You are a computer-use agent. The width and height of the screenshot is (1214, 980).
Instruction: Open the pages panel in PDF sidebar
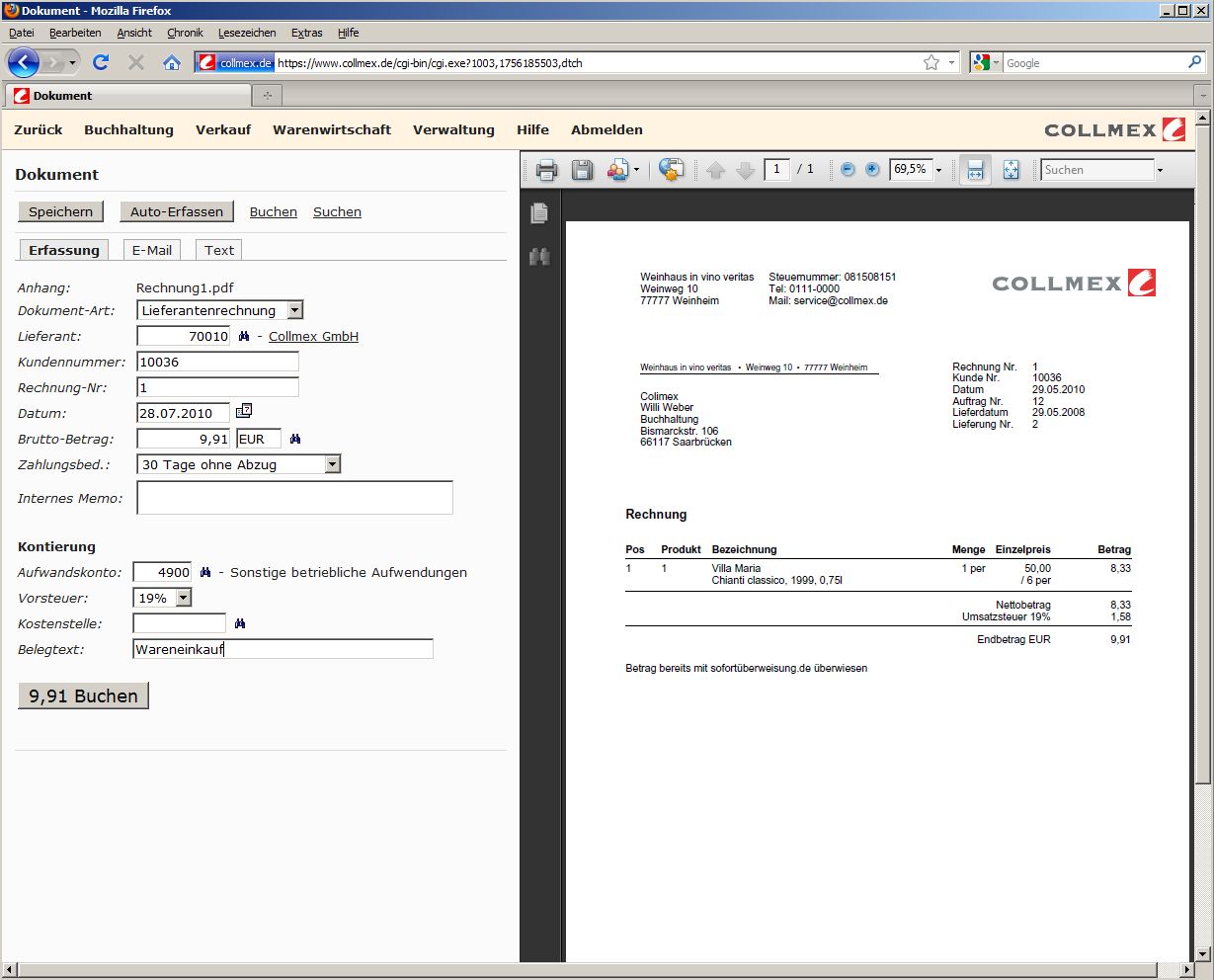coord(539,212)
